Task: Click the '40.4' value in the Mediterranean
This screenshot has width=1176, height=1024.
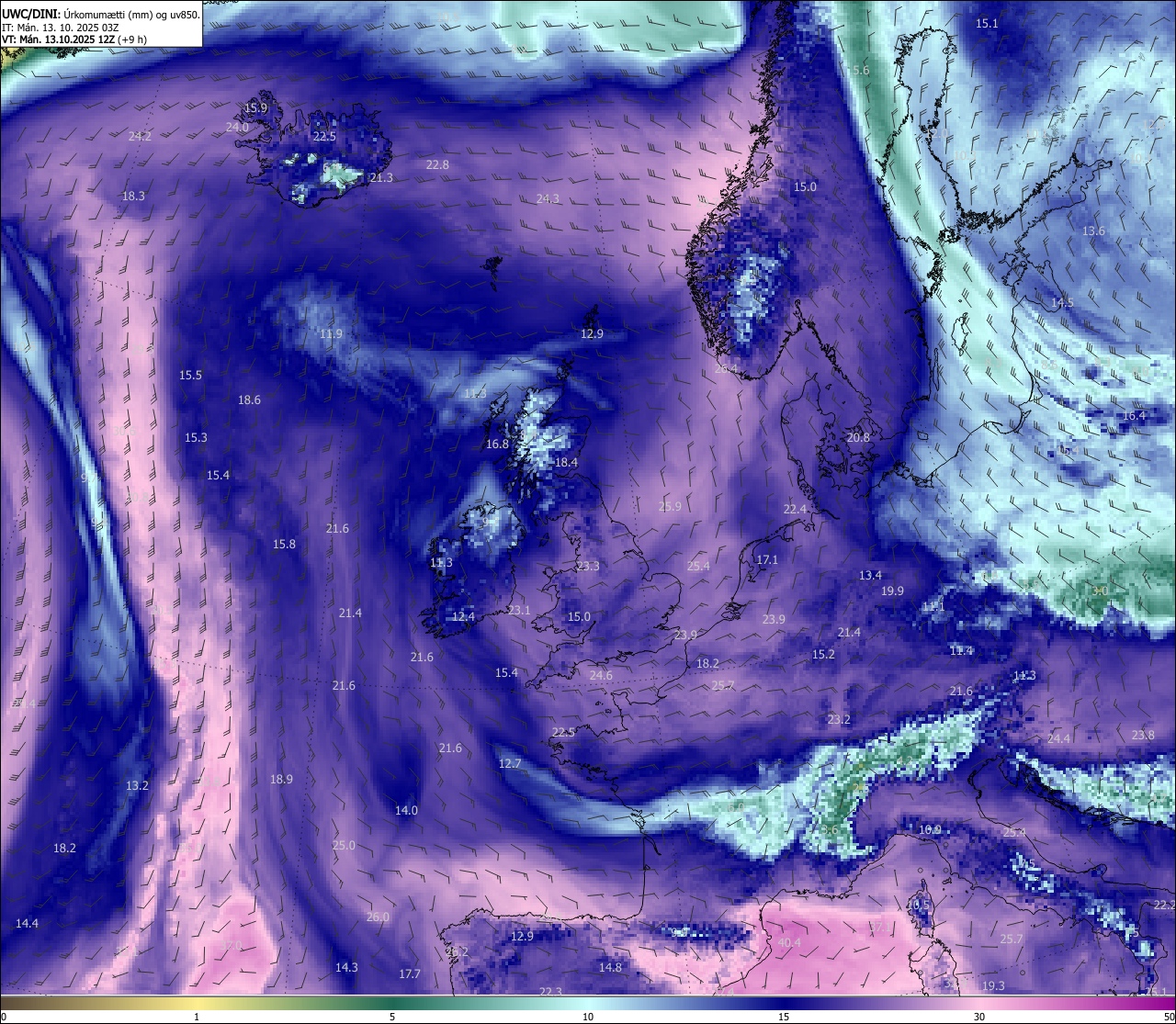Action: (789, 942)
